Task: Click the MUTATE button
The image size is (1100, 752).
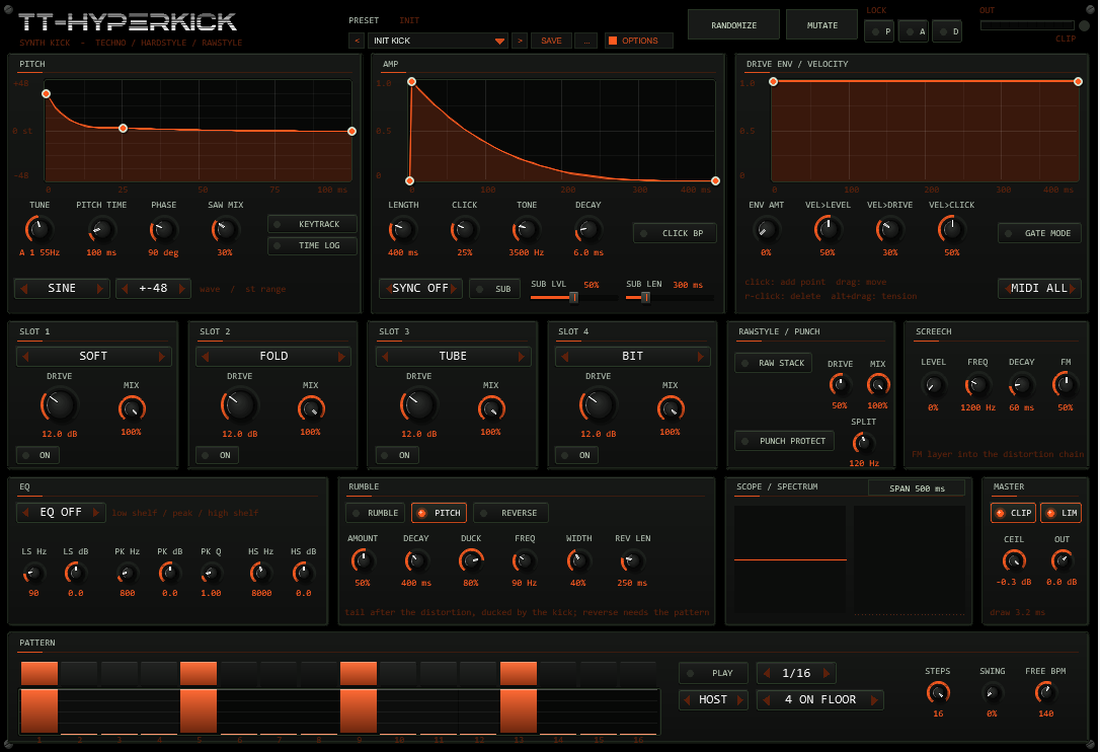Action: tap(822, 25)
